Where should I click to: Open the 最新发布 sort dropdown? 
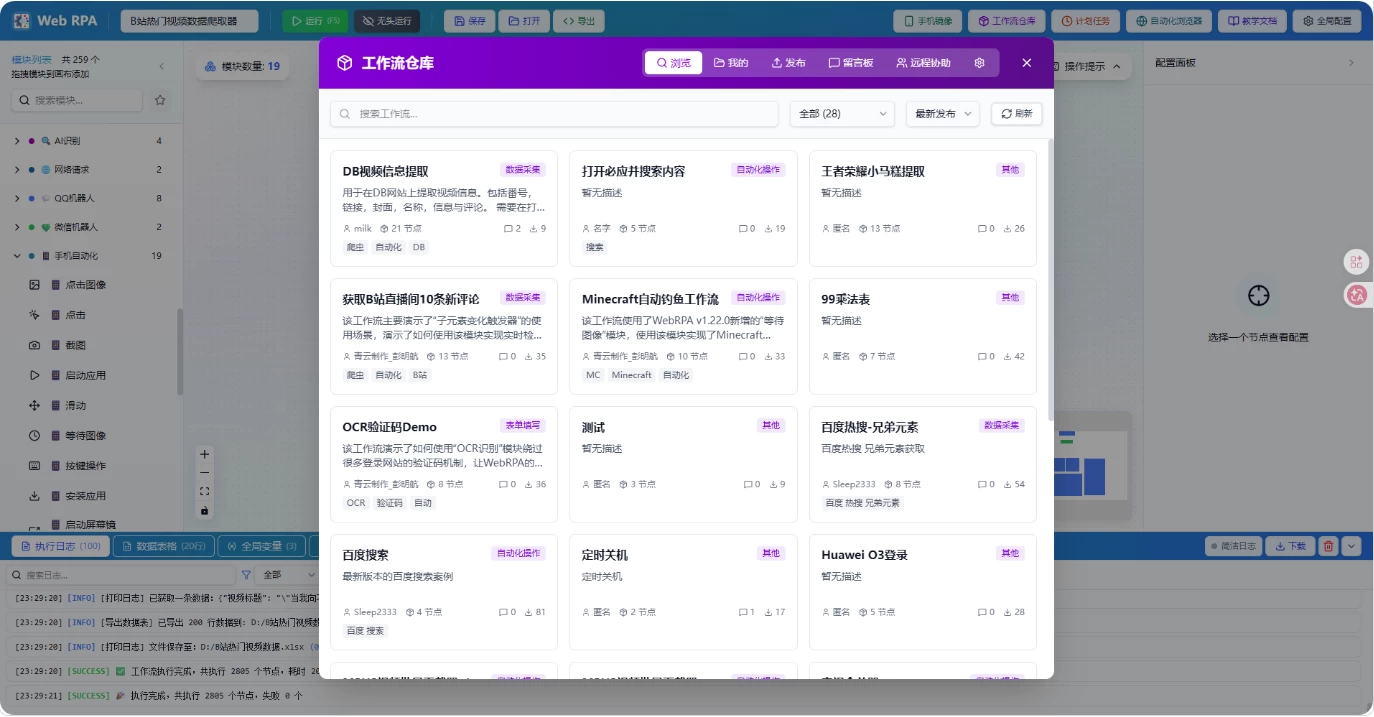[942, 114]
